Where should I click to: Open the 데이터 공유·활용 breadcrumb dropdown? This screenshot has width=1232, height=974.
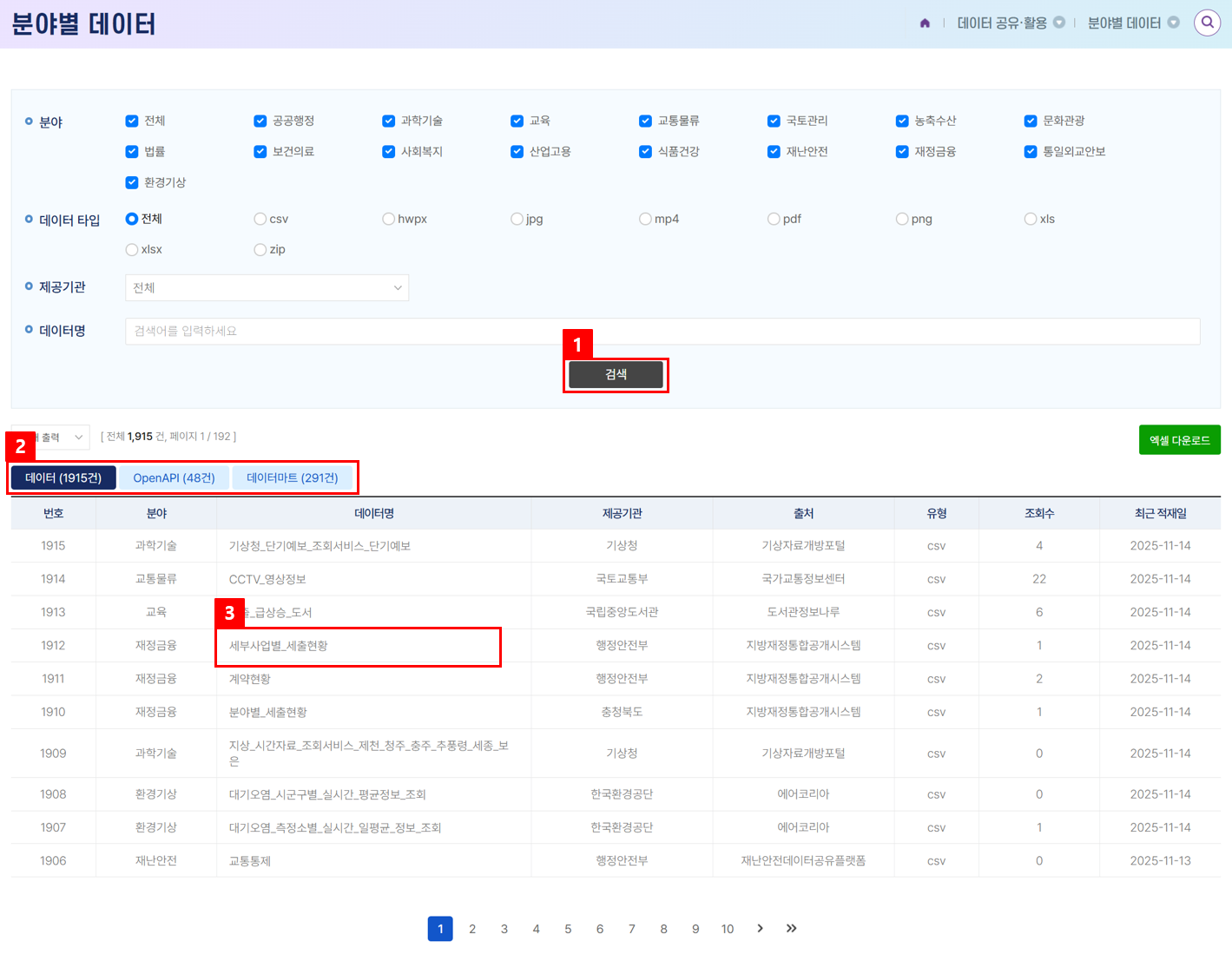(1058, 23)
